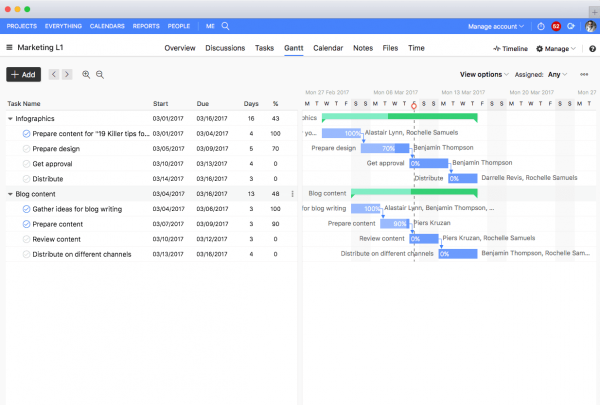Open the Manage account dropdown
Screen dimensions: 600x405
point(496,26)
